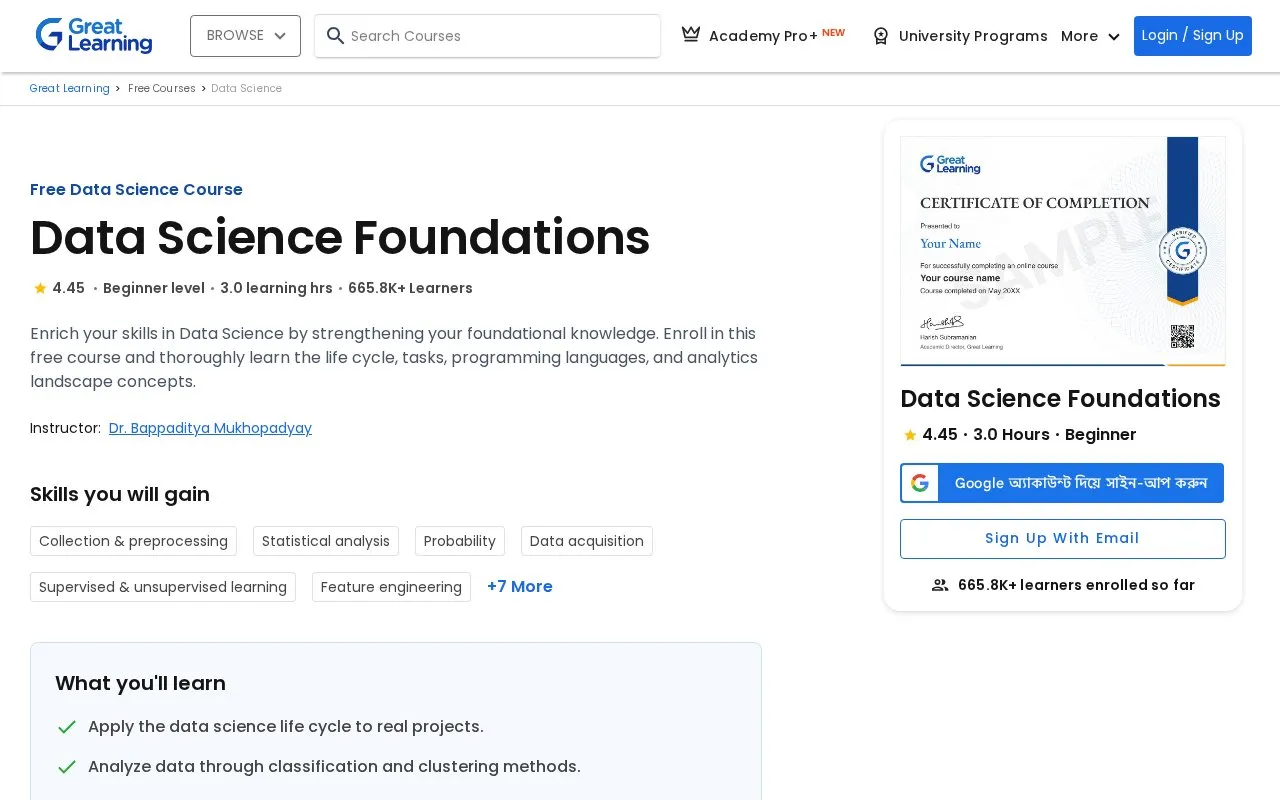Go to Free Courses breadcrumb
Screen dimensions: 1280x800
coord(161,88)
